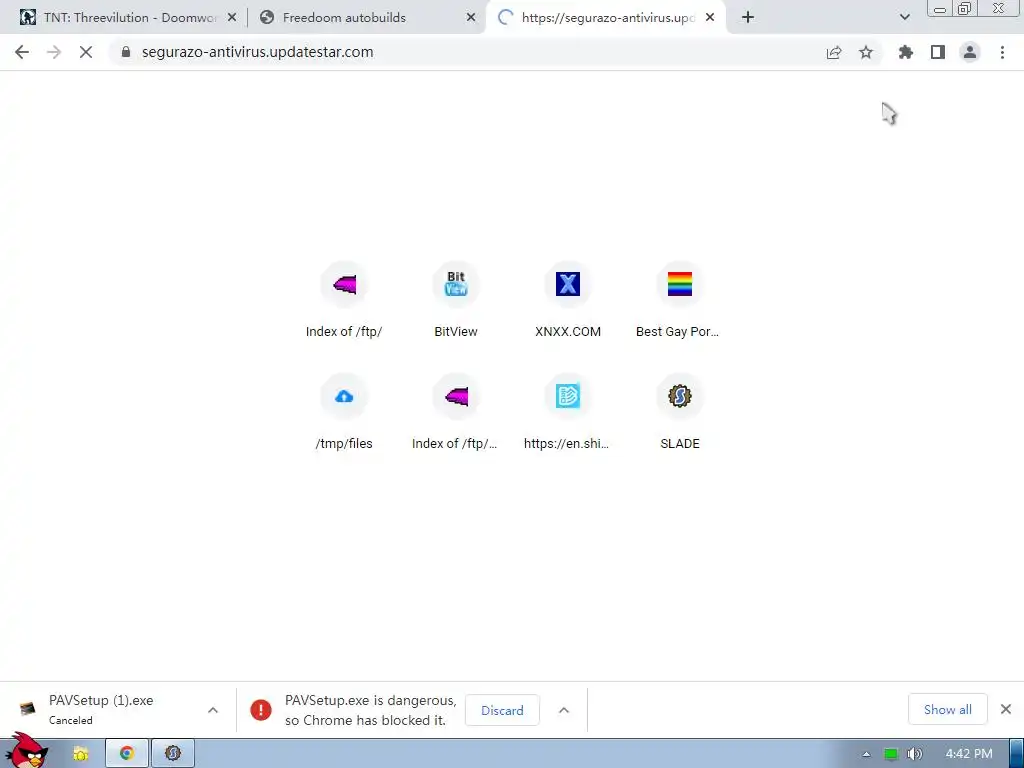Stop loading the page
The height and width of the screenshot is (768, 1024).
pyautogui.click(x=86, y=52)
